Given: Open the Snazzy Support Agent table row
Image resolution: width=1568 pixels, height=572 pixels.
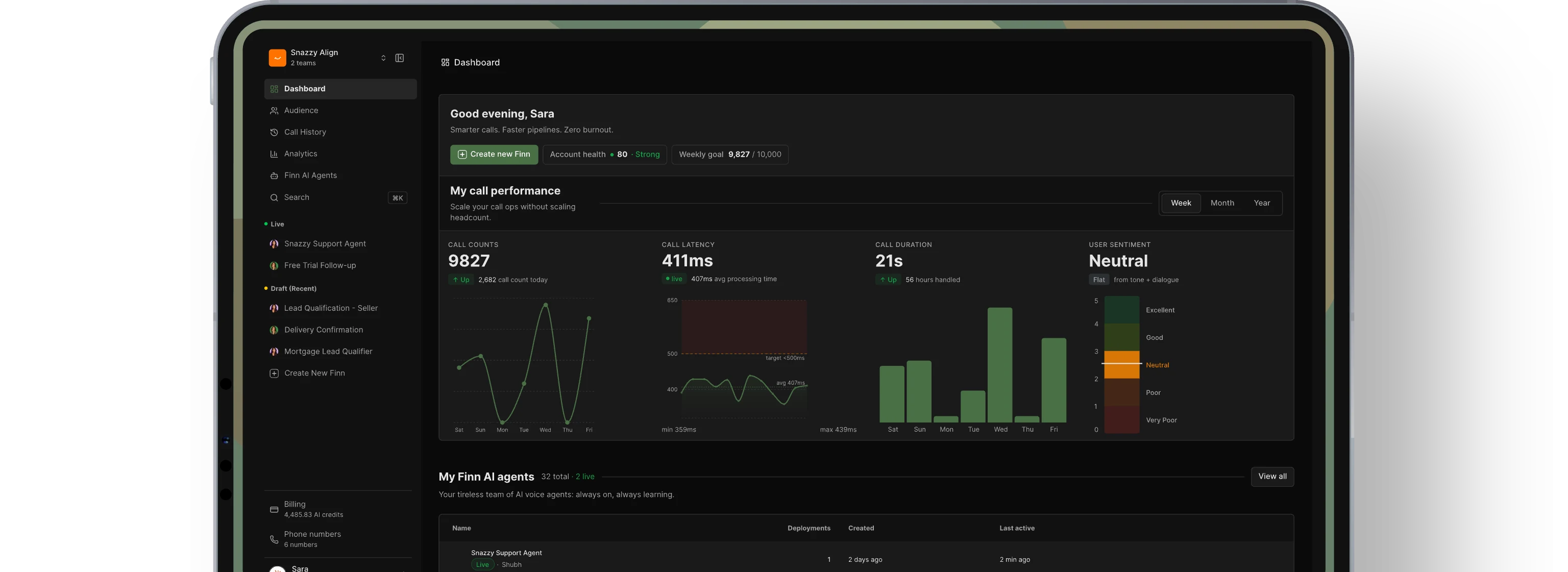Looking at the screenshot, I should [866, 557].
